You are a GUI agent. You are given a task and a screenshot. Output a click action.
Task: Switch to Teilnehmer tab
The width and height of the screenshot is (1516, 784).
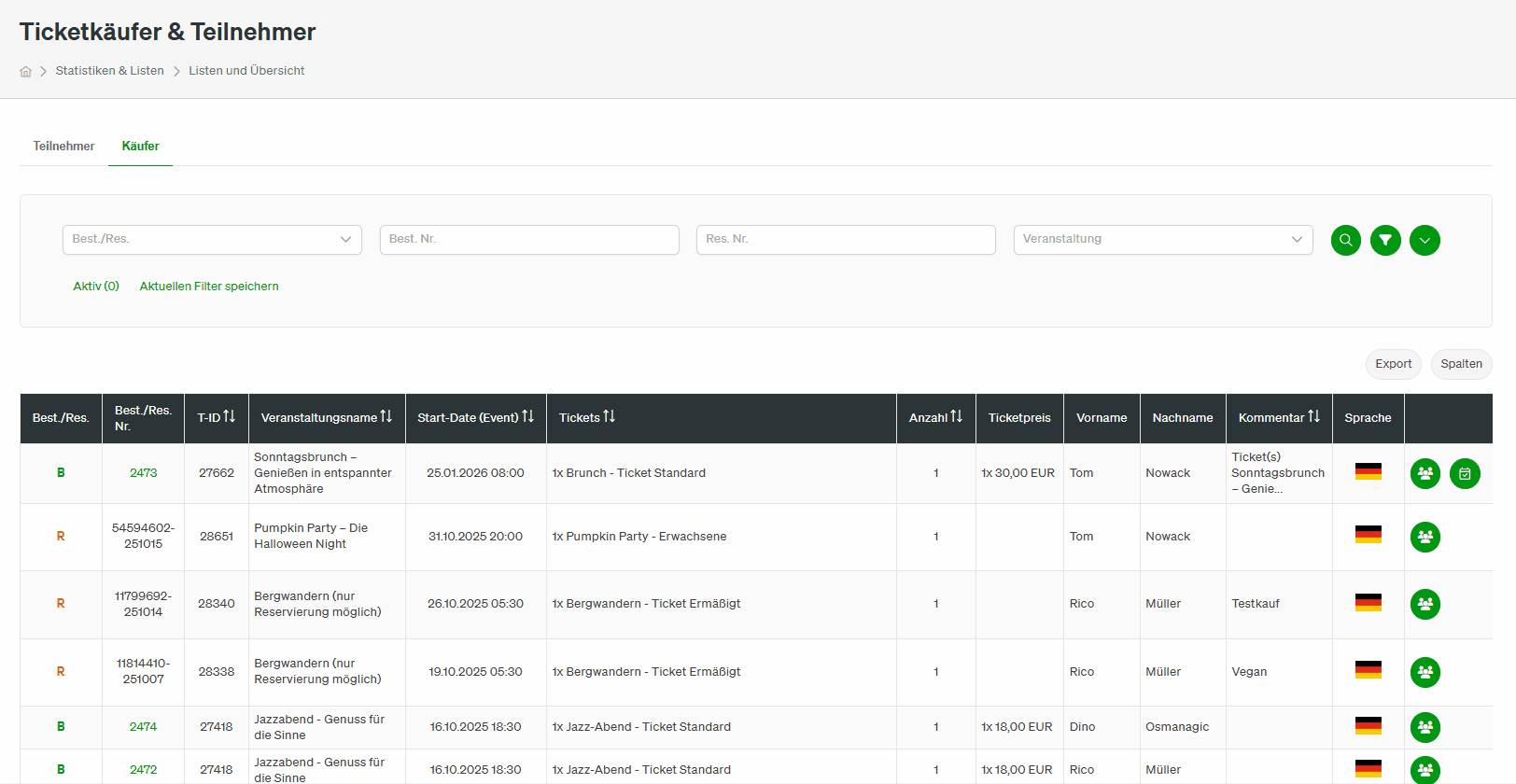pyautogui.click(x=63, y=147)
